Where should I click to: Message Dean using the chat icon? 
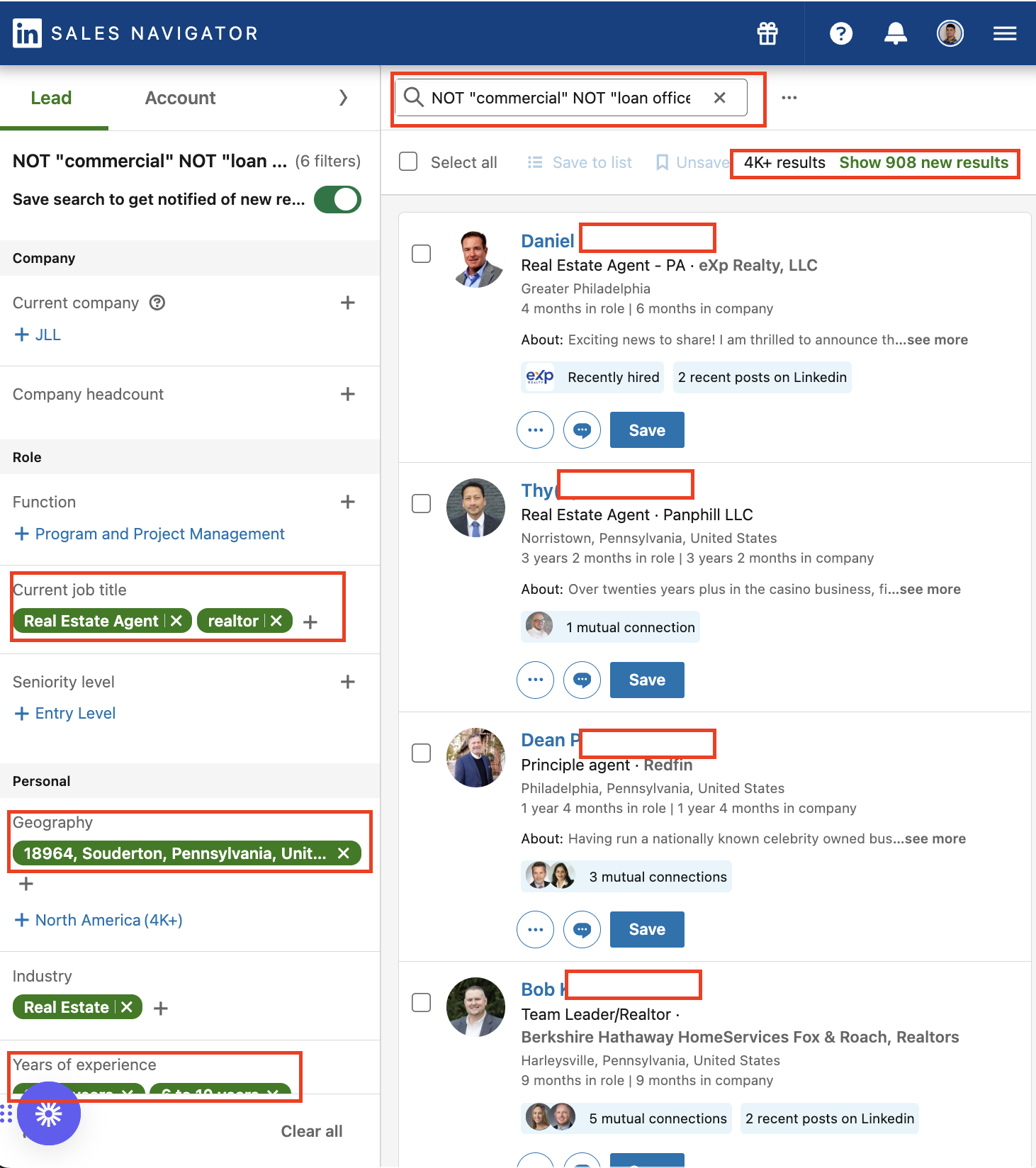[x=582, y=929]
